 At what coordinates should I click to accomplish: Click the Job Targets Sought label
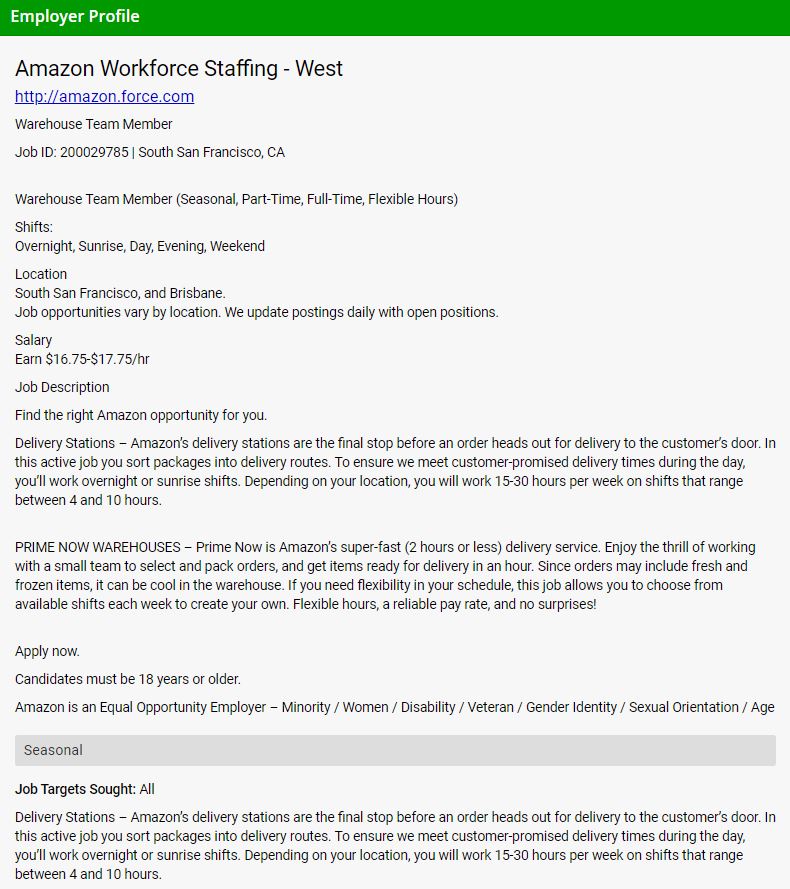75,789
